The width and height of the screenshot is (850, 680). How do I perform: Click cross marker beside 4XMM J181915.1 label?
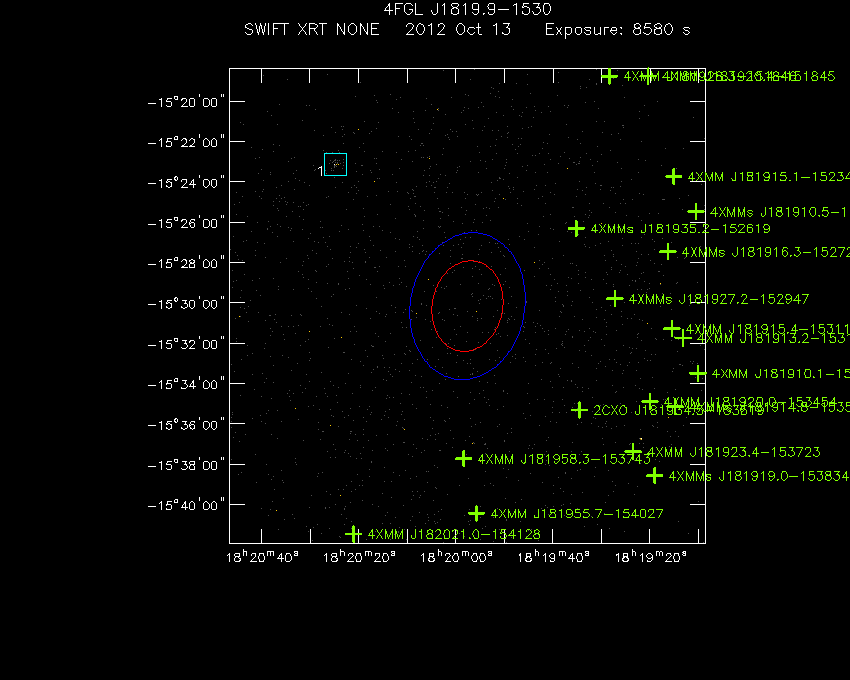[x=673, y=176]
